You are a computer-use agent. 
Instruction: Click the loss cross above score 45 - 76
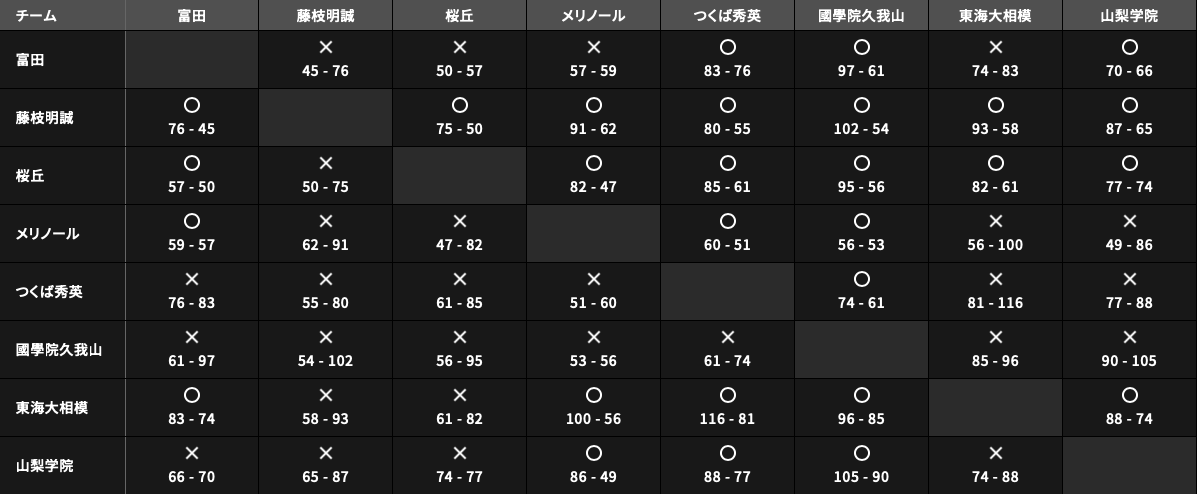pyautogui.click(x=325, y=47)
